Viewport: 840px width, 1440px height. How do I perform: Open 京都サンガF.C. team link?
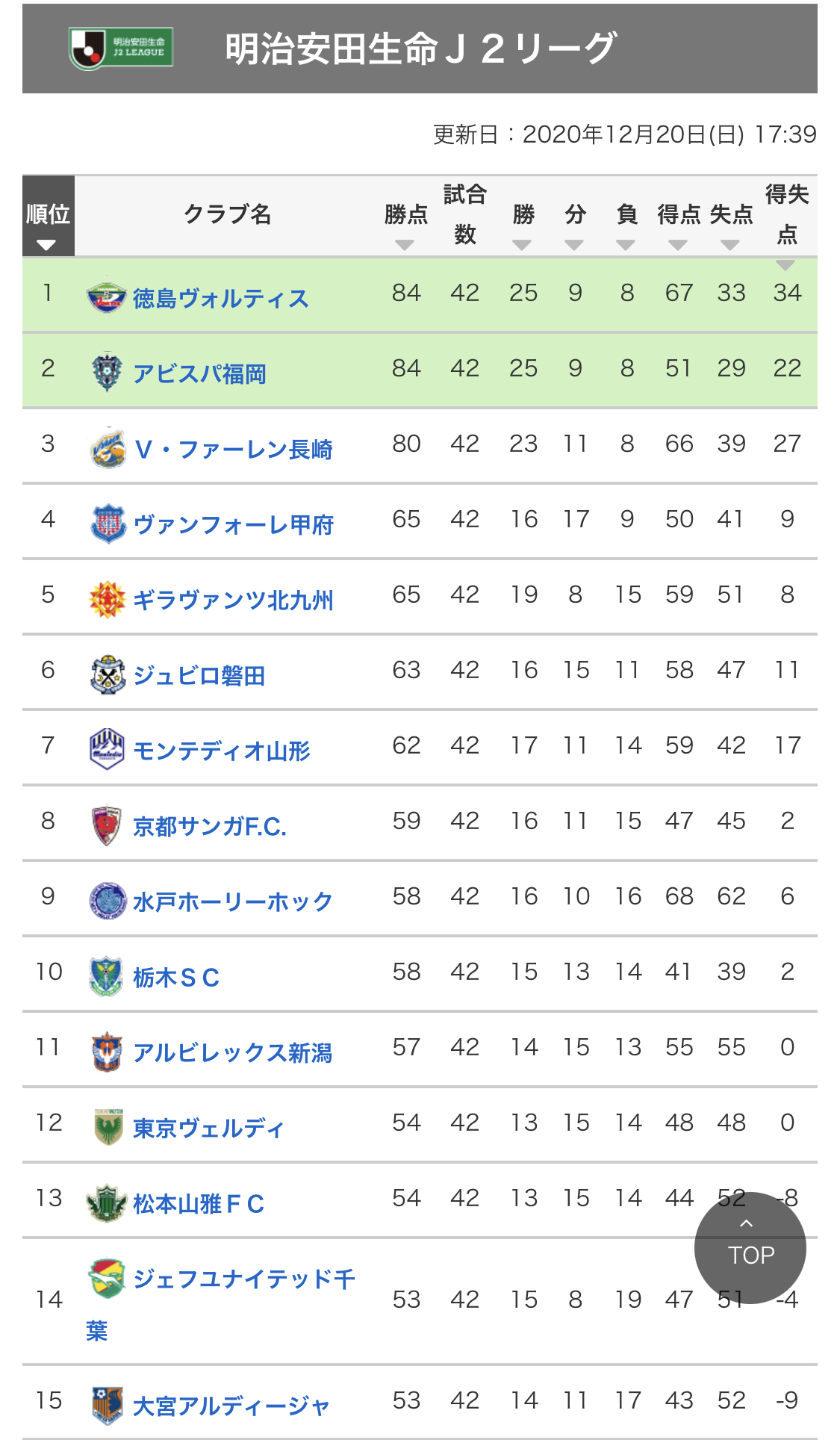tap(209, 826)
